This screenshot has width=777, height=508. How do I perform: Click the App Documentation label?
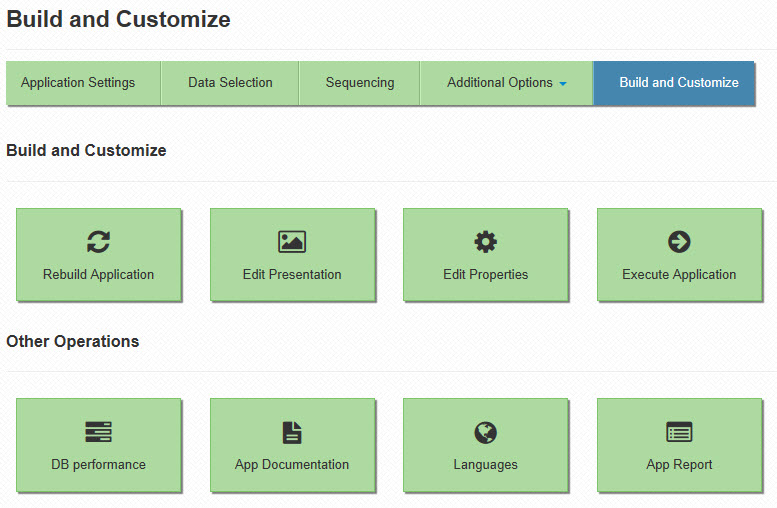click(292, 465)
